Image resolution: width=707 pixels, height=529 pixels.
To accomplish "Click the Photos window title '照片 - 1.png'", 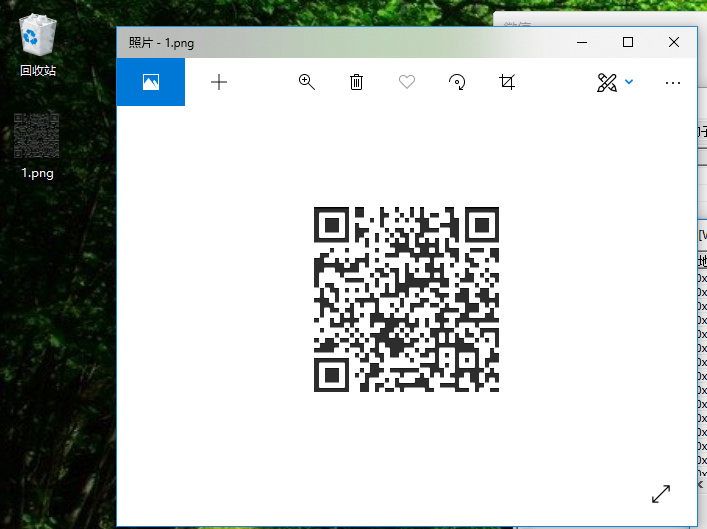I will (161, 43).
